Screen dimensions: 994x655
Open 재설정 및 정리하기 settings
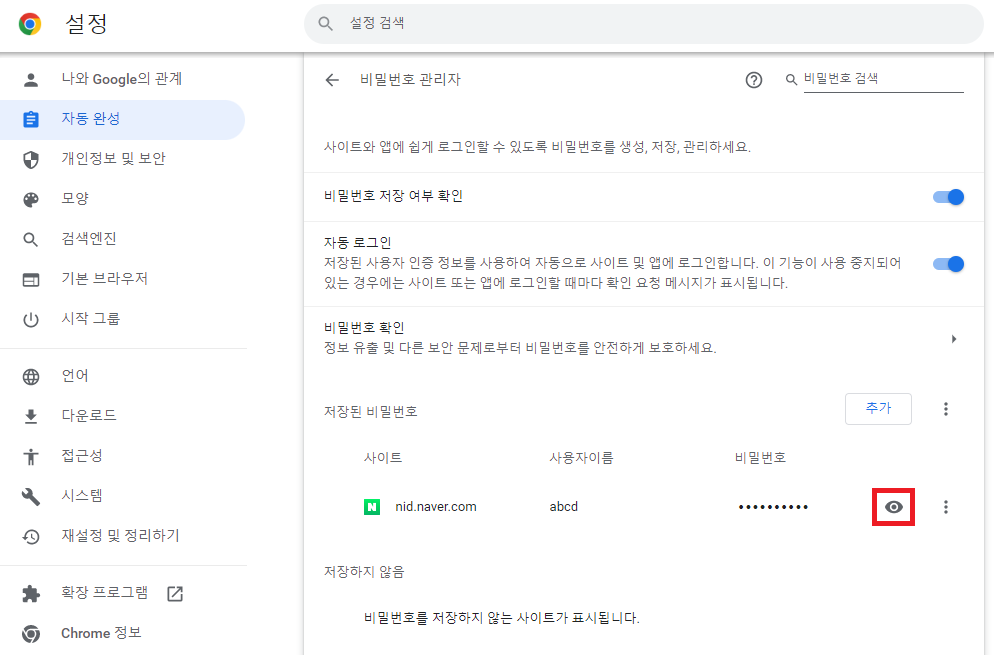pos(122,536)
